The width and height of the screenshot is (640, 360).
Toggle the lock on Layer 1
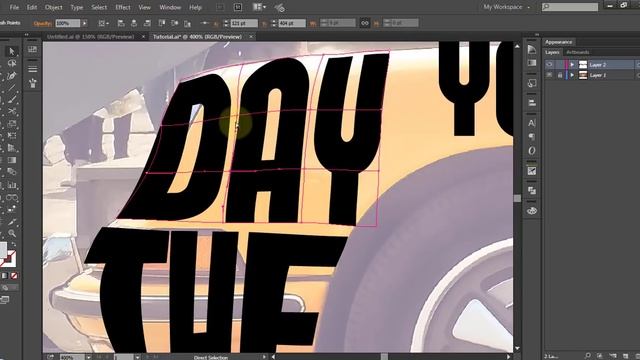coord(560,75)
